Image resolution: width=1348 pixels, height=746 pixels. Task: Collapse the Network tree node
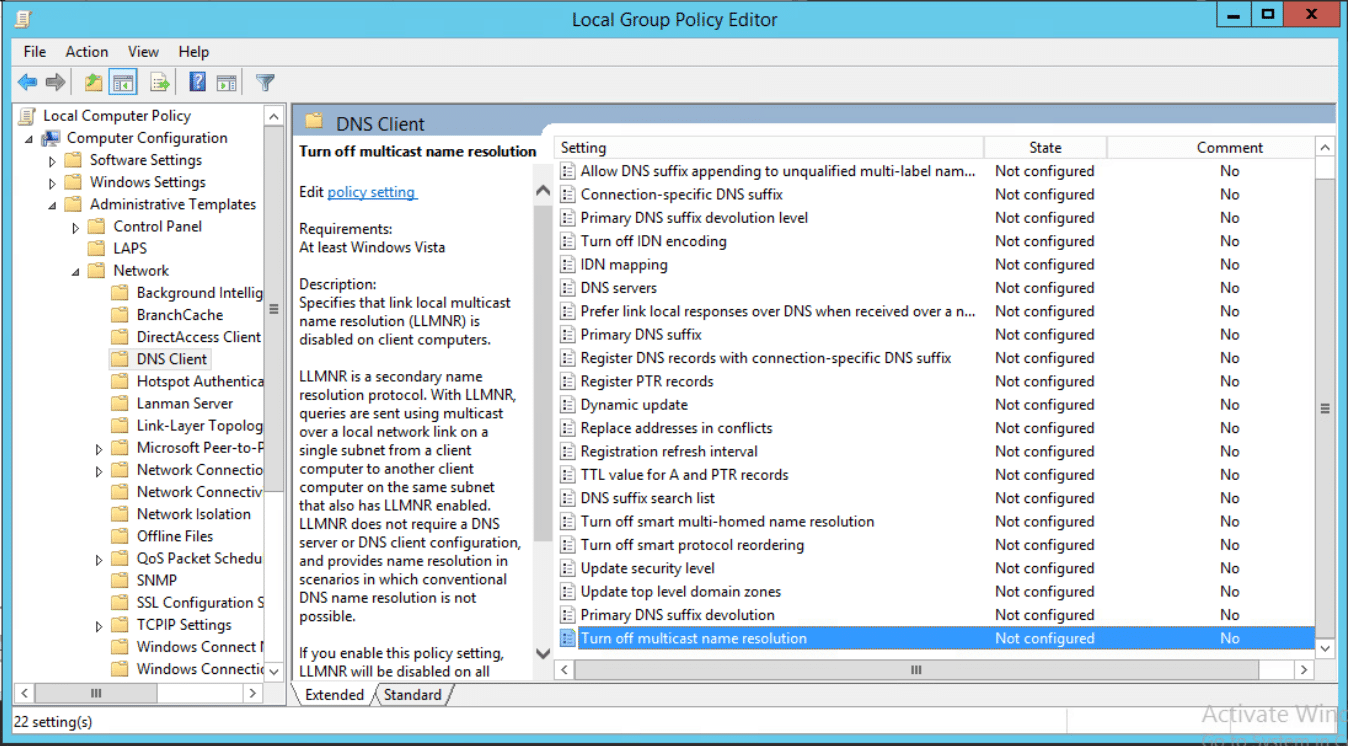click(x=77, y=271)
